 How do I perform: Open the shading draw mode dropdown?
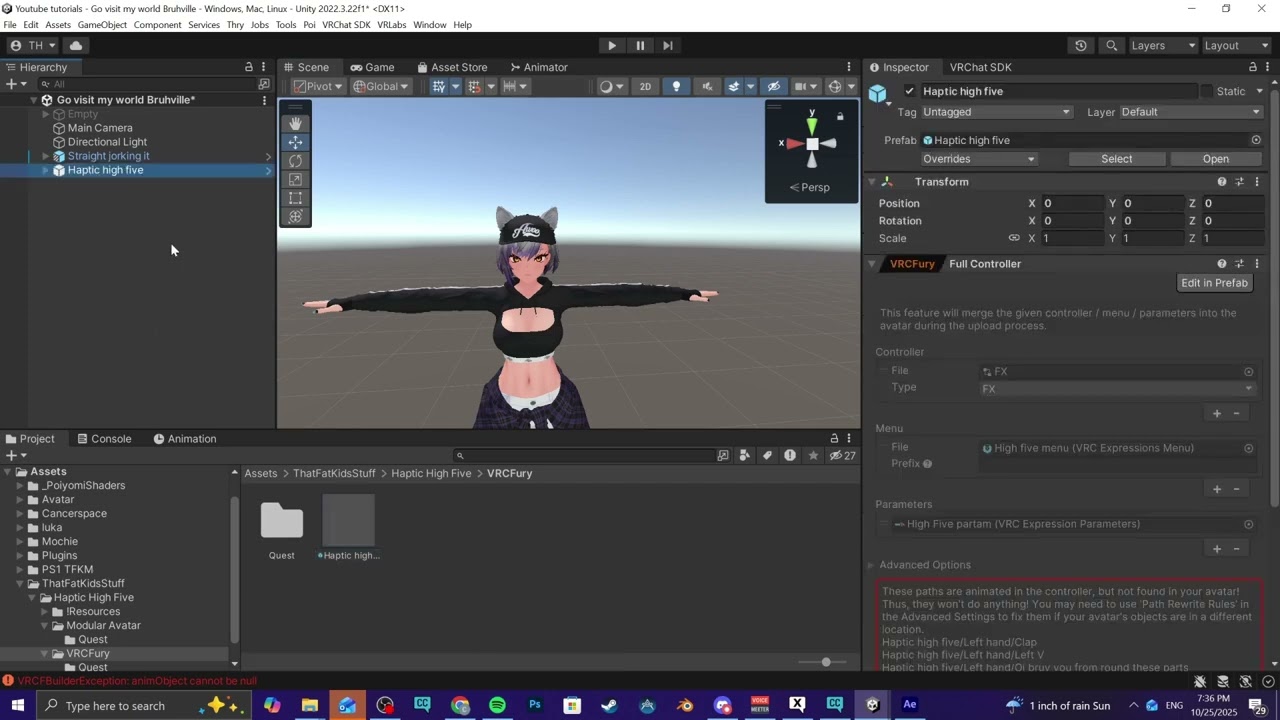610,87
